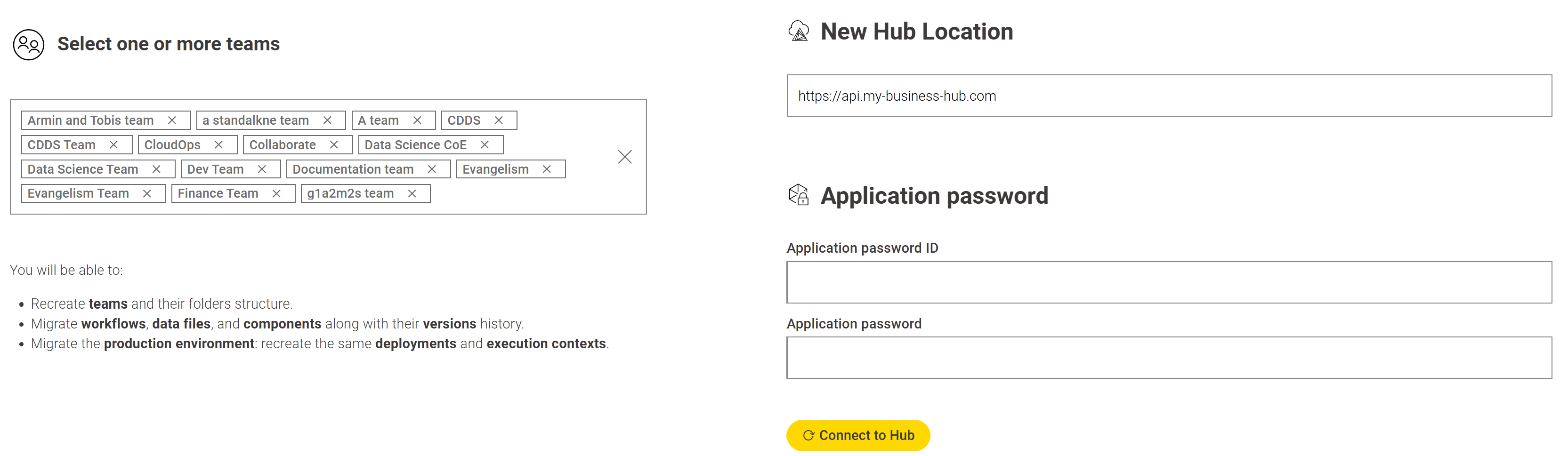Remove the Data Science CoE tag
The image size is (1568, 456).
tap(485, 144)
